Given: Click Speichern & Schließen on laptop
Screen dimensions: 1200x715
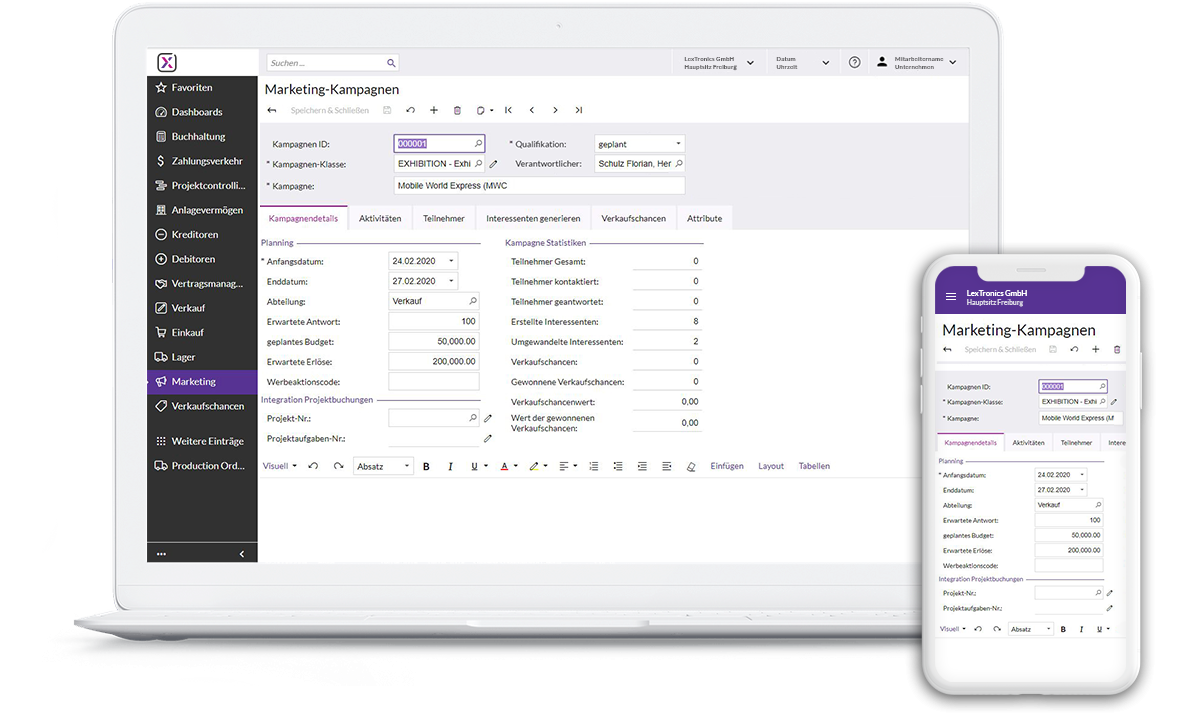Looking at the screenshot, I should [329, 110].
